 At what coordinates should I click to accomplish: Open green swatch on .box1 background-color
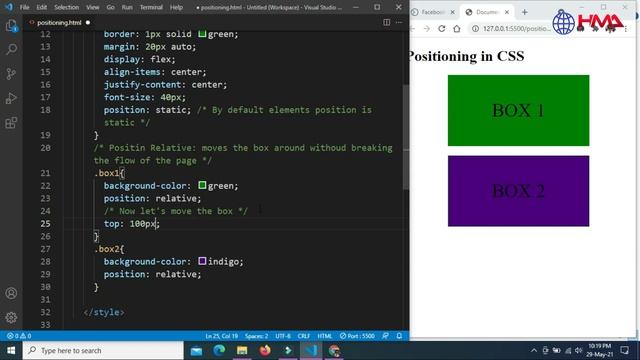[x=202, y=185]
